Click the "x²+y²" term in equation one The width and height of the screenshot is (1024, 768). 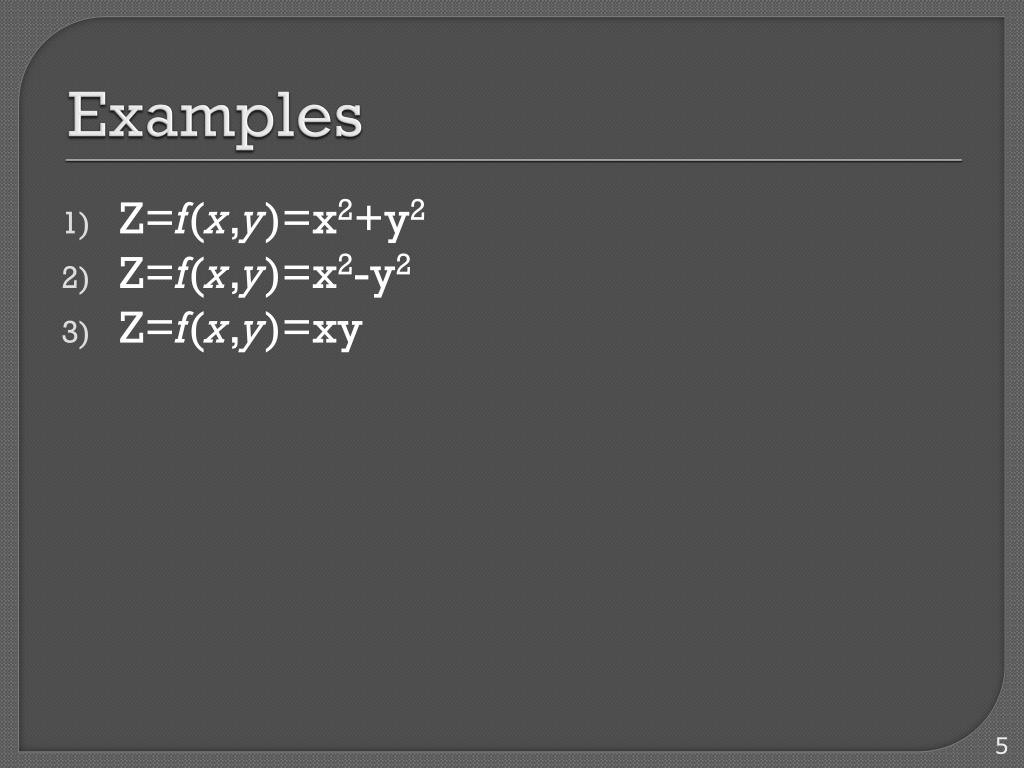tap(368, 219)
